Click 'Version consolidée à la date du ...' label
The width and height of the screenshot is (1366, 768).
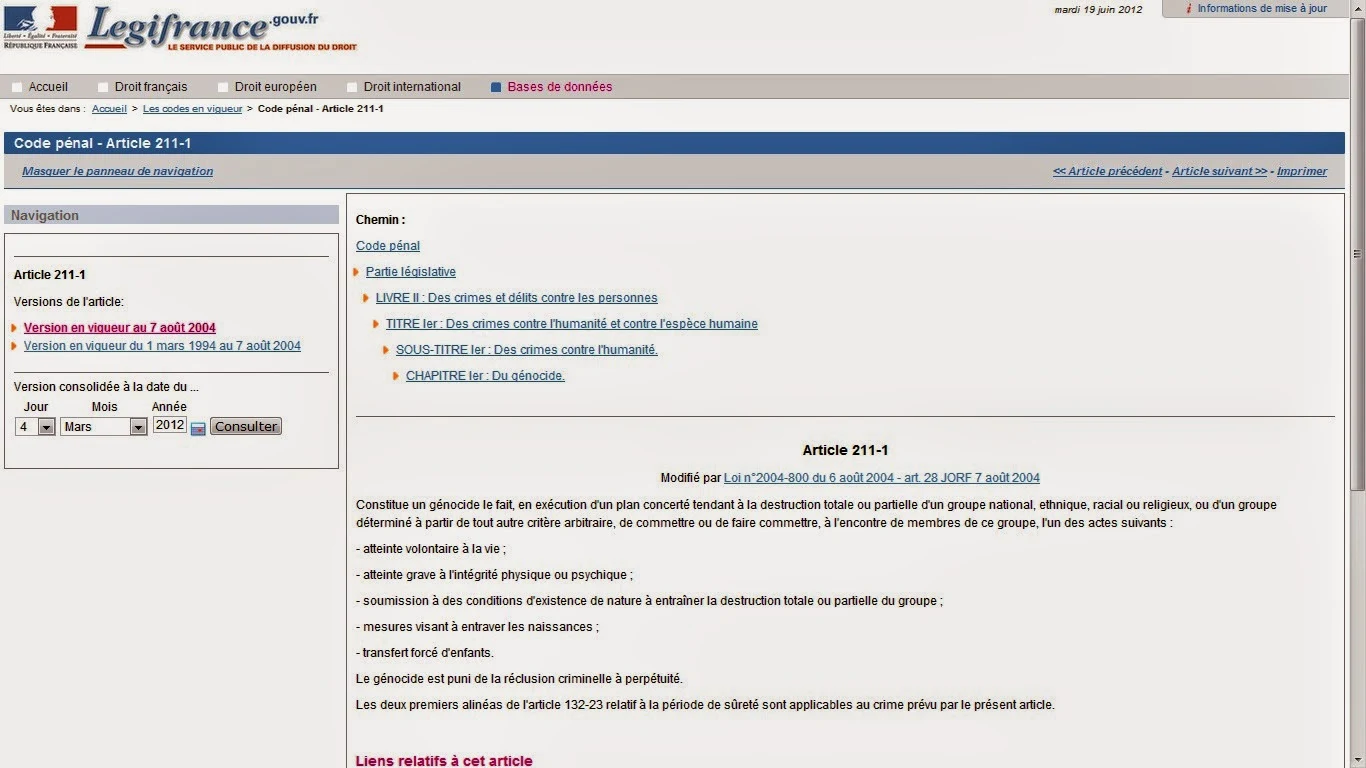(107, 387)
